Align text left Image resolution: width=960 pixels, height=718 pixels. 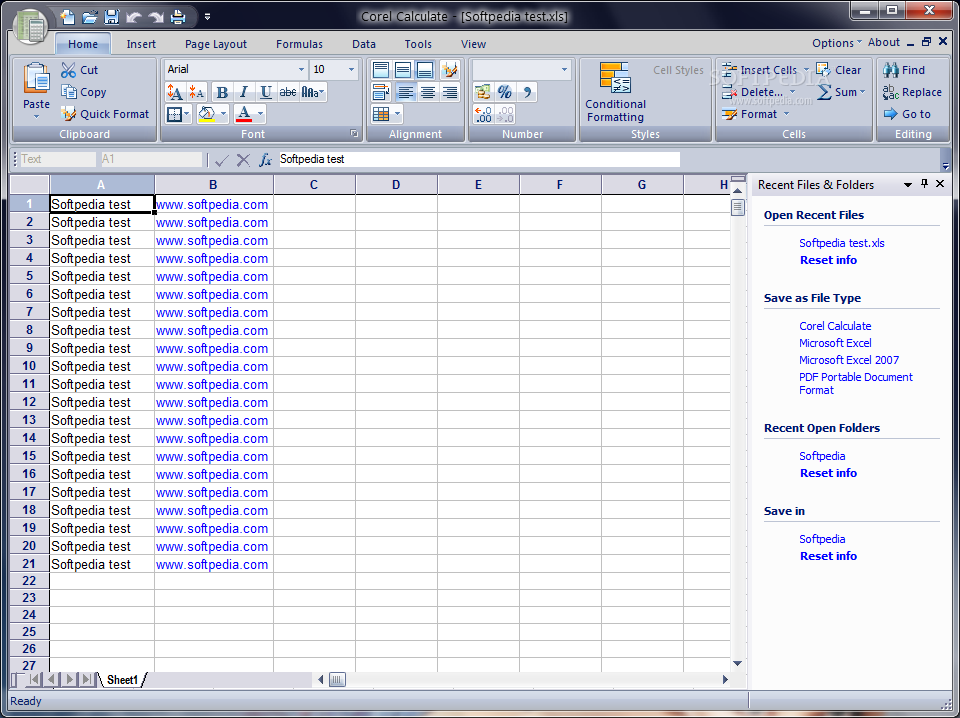point(405,92)
